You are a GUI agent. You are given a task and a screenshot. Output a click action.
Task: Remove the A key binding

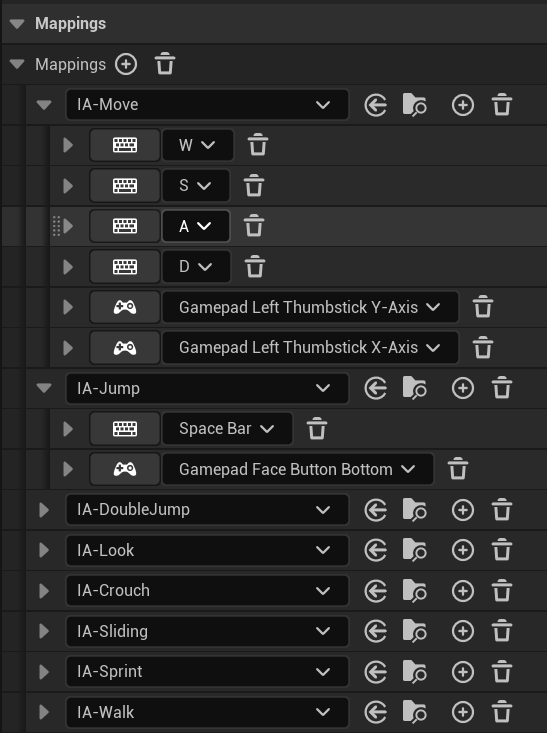[x=254, y=226]
